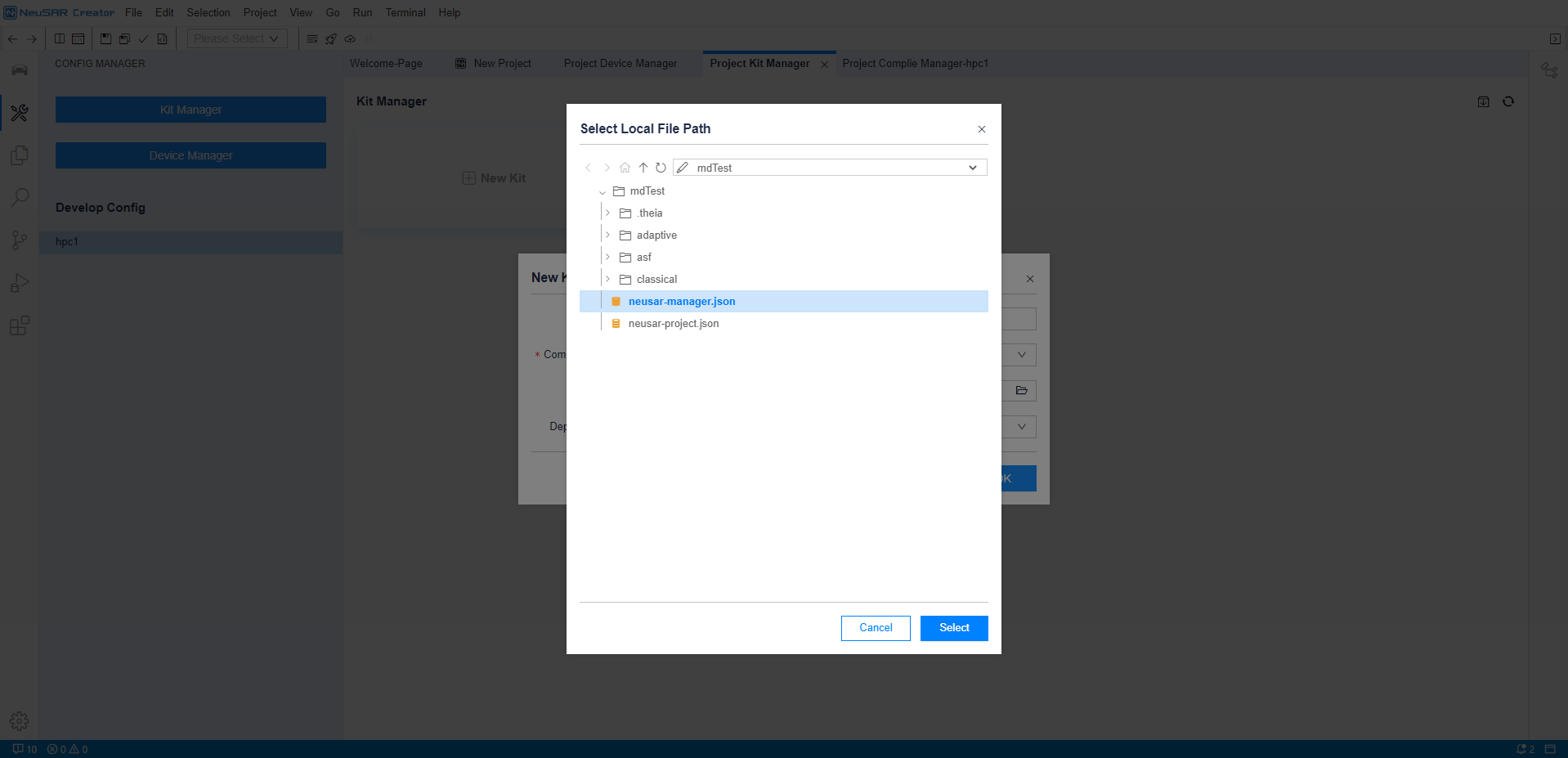Click the home icon in file dialog

[625, 168]
